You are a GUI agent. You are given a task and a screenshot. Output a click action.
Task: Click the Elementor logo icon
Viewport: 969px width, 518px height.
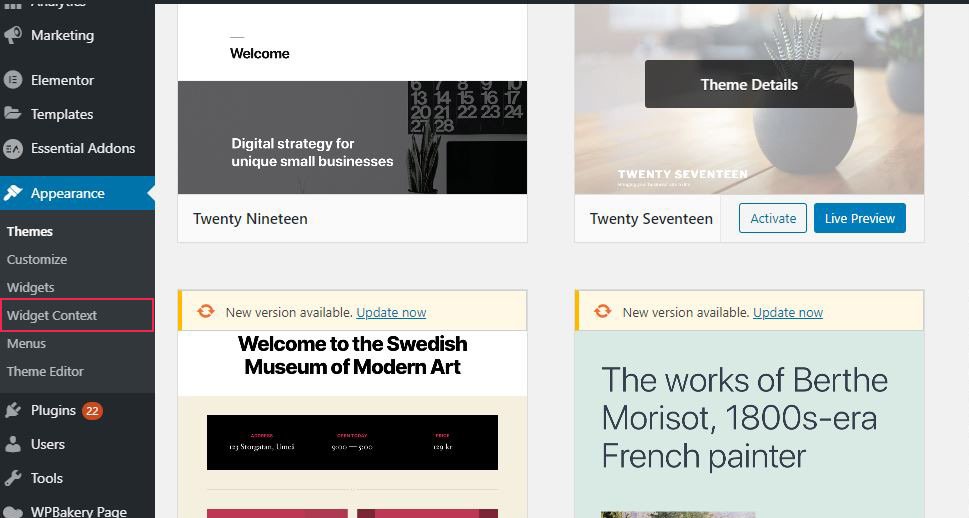[13, 80]
